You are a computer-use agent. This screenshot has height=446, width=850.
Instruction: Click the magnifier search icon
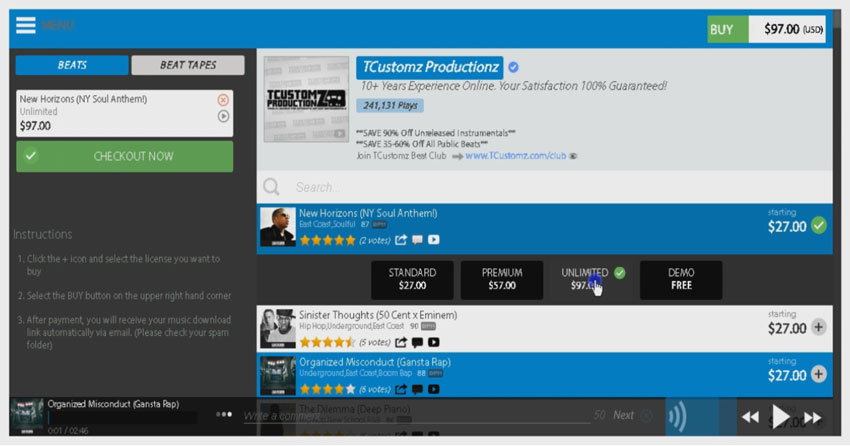point(271,187)
